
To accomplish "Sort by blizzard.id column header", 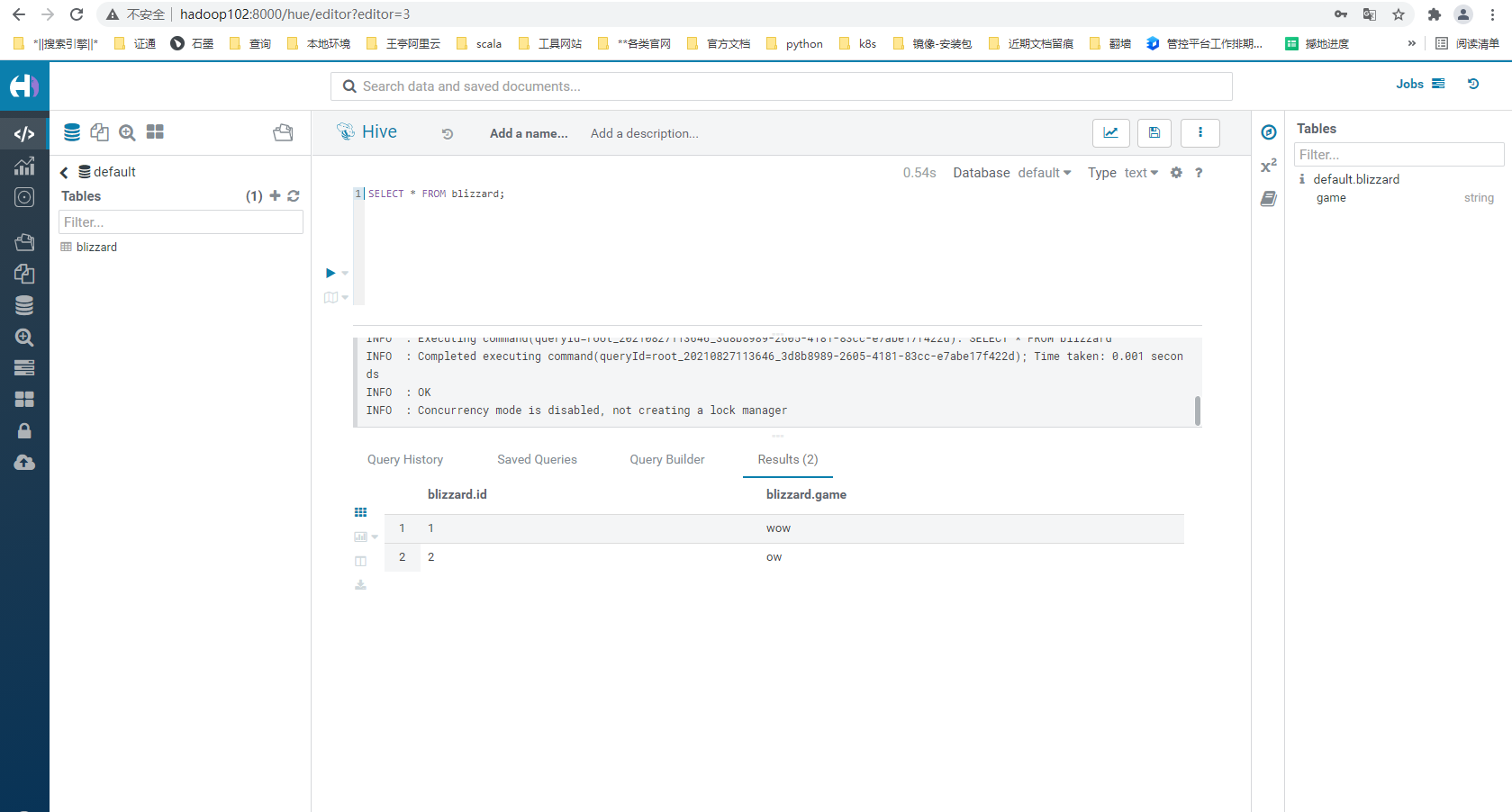I will (x=457, y=494).
